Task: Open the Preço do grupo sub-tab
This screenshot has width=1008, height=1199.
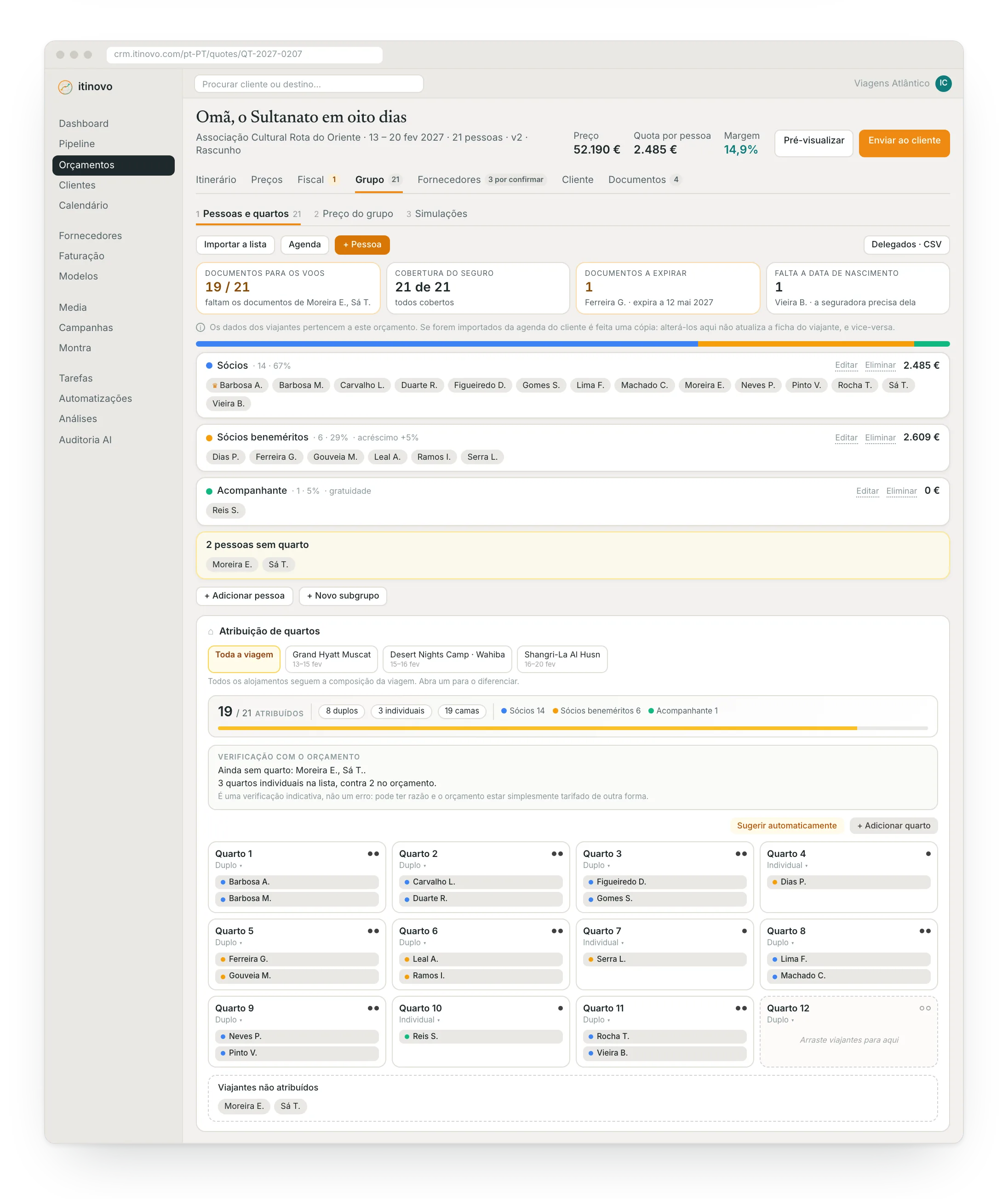Action: pyautogui.click(x=353, y=214)
